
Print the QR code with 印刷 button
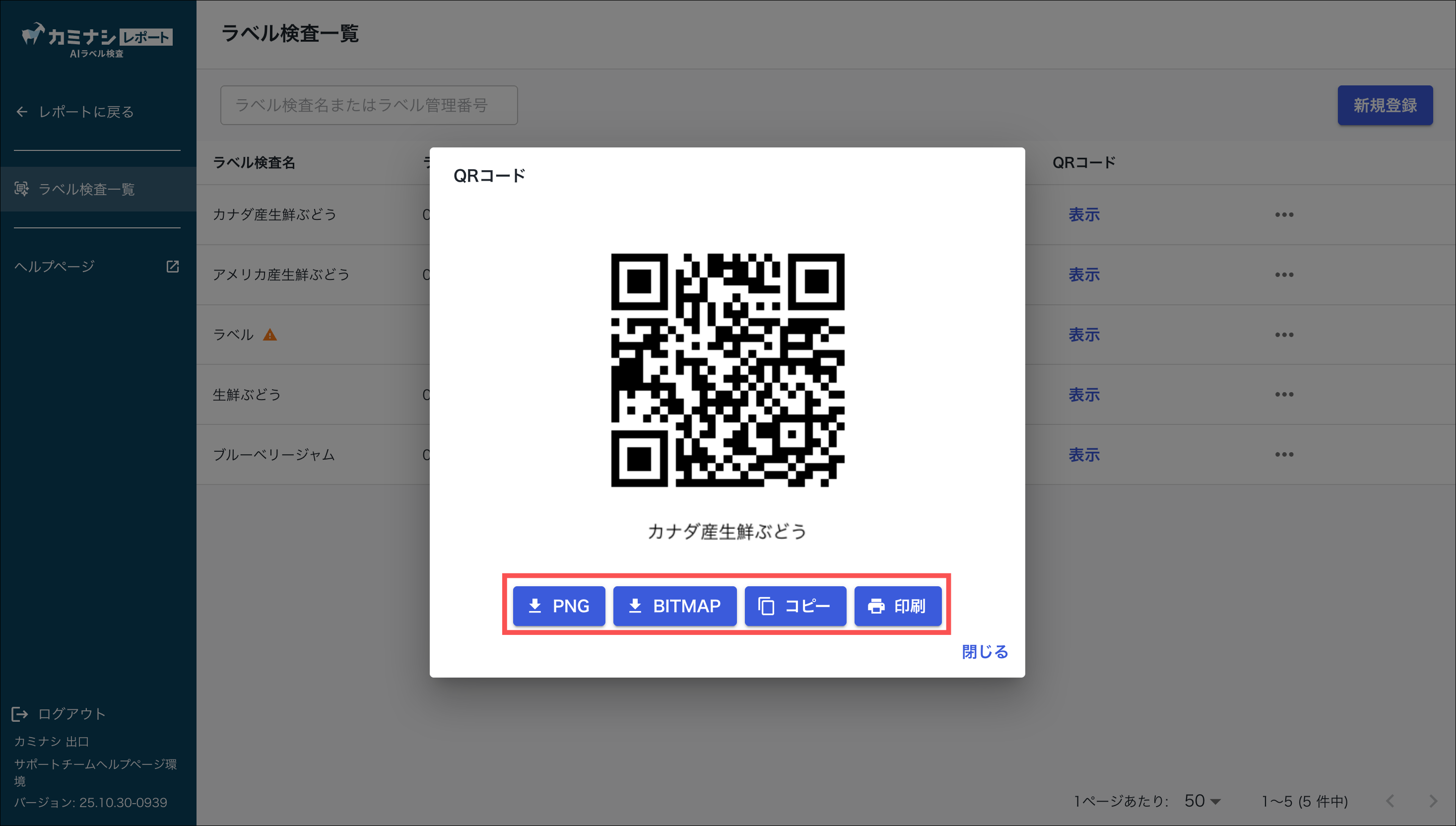[898, 606]
